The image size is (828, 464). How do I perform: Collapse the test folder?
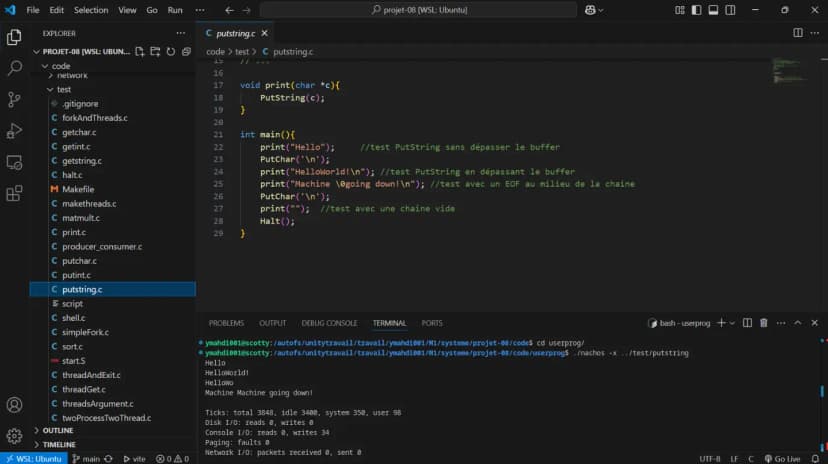tap(50, 90)
